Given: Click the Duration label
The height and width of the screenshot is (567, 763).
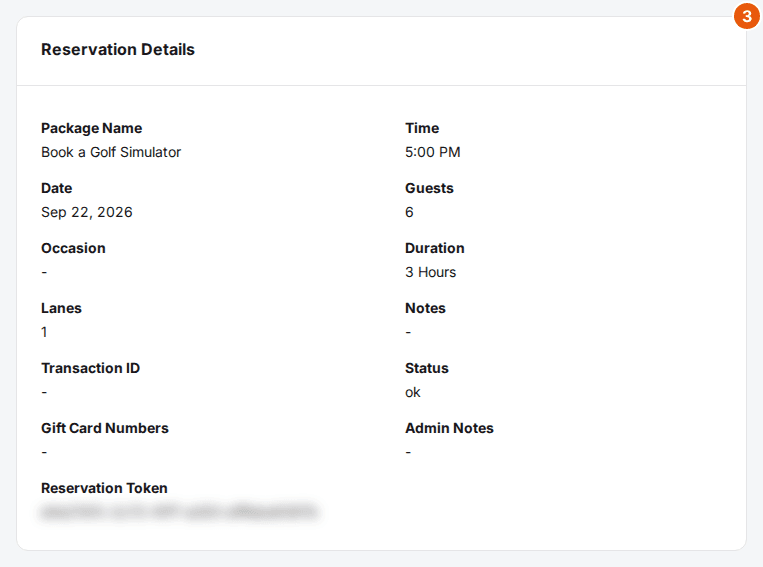Looking at the screenshot, I should [435, 248].
